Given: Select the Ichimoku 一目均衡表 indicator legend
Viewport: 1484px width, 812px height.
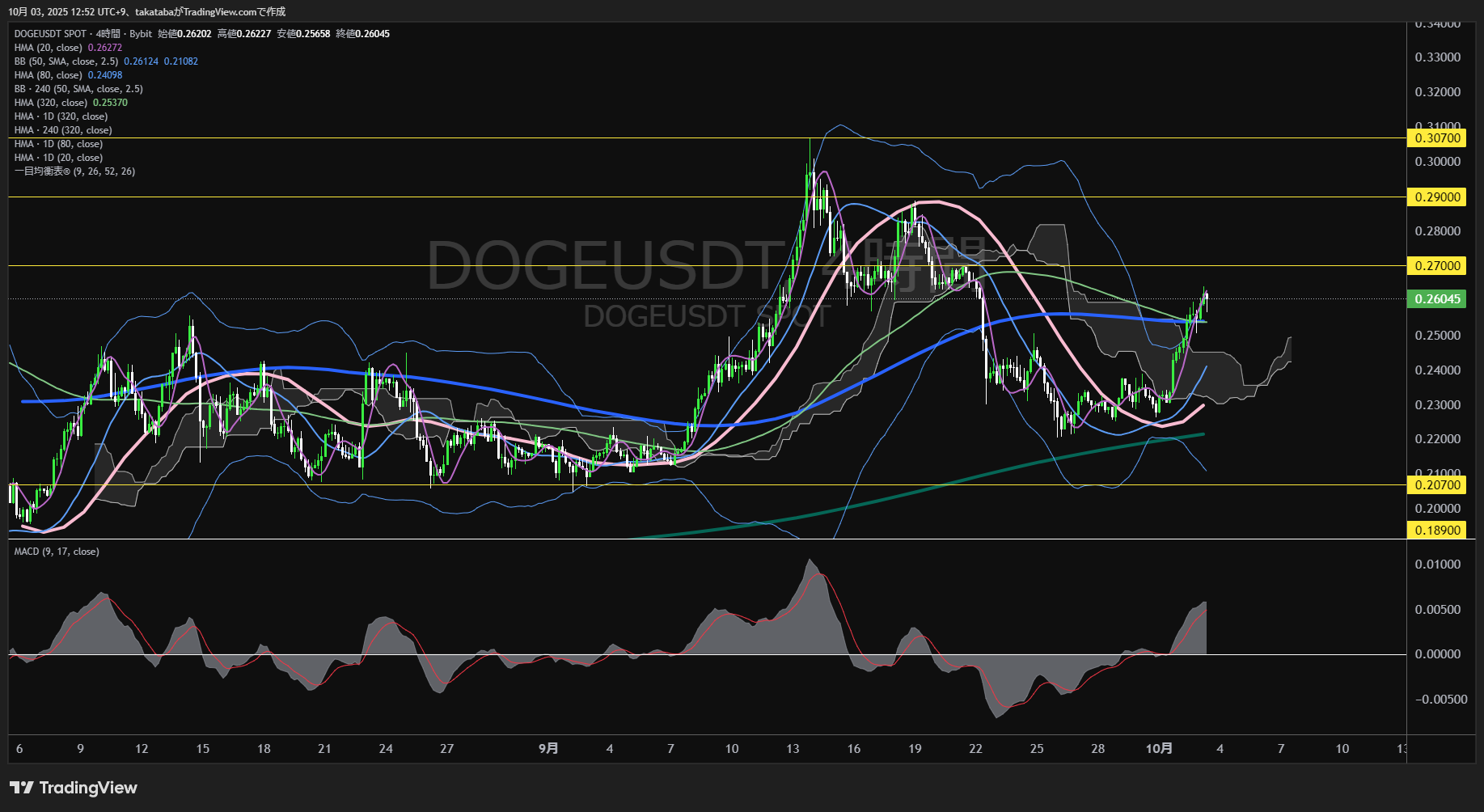Looking at the screenshot, I should pyautogui.click(x=74, y=171).
